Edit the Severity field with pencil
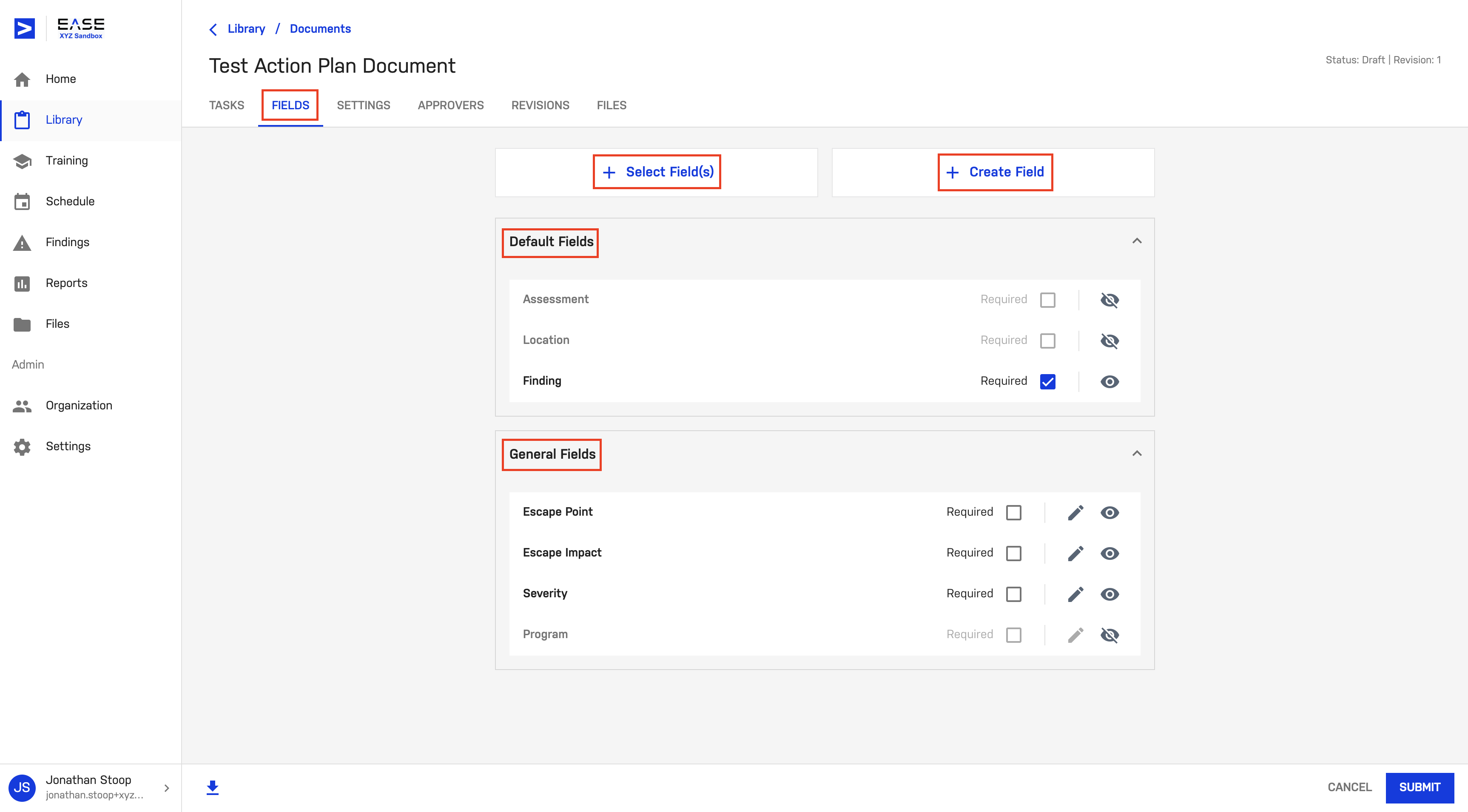 pos(1075,594)
